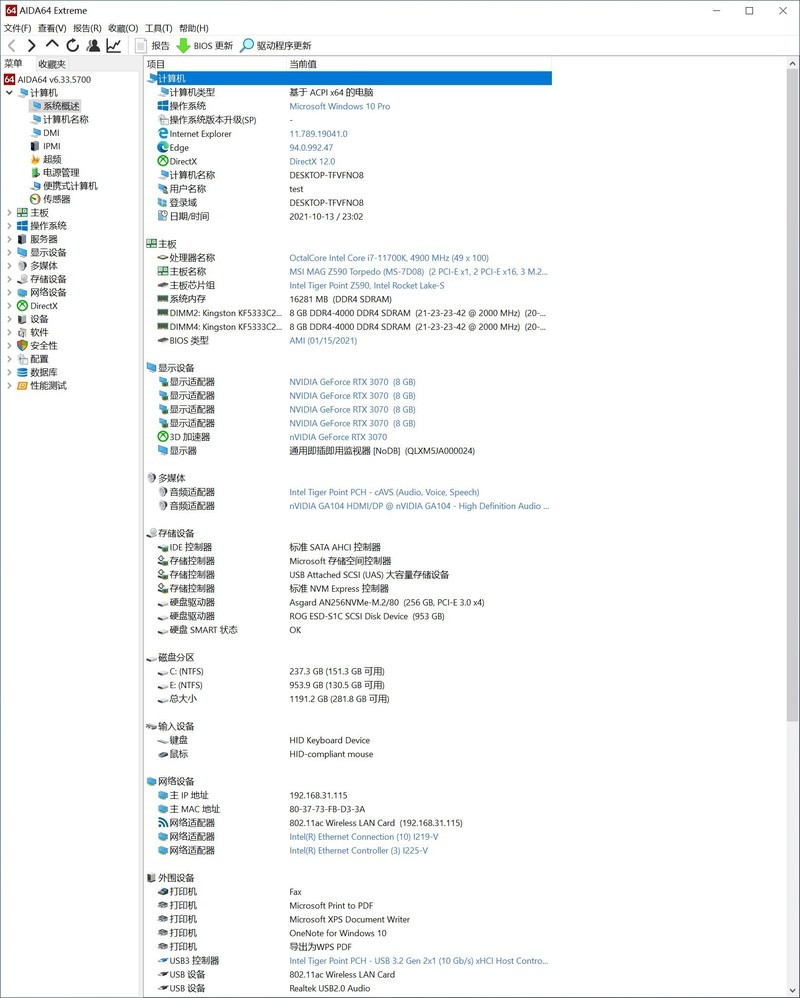Expand the 存储设备 tree node
800x998 pixels.
[x=9, y=279]
